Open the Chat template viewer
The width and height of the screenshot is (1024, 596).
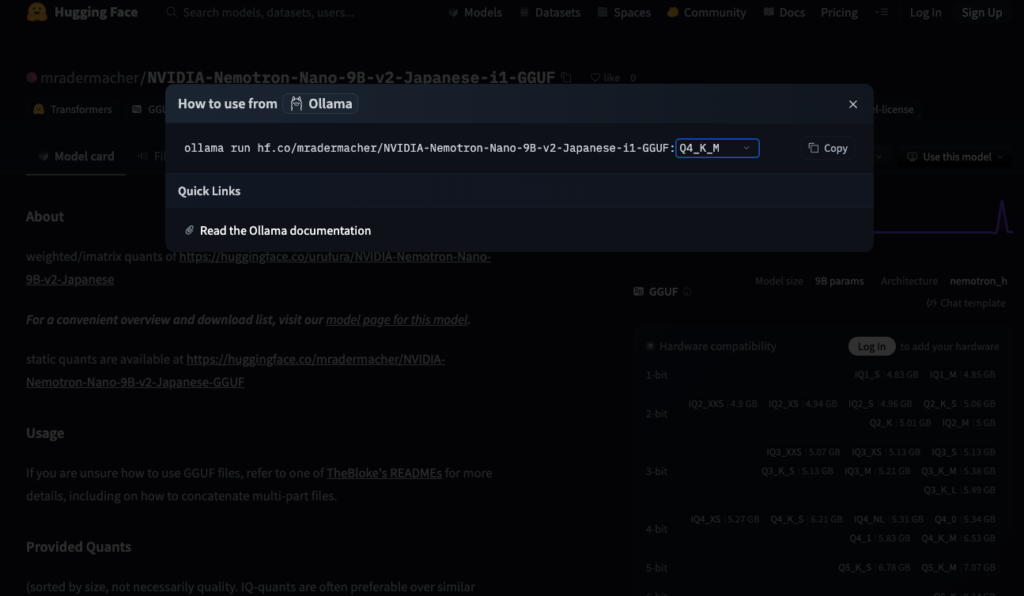click(x=965, y=303)
